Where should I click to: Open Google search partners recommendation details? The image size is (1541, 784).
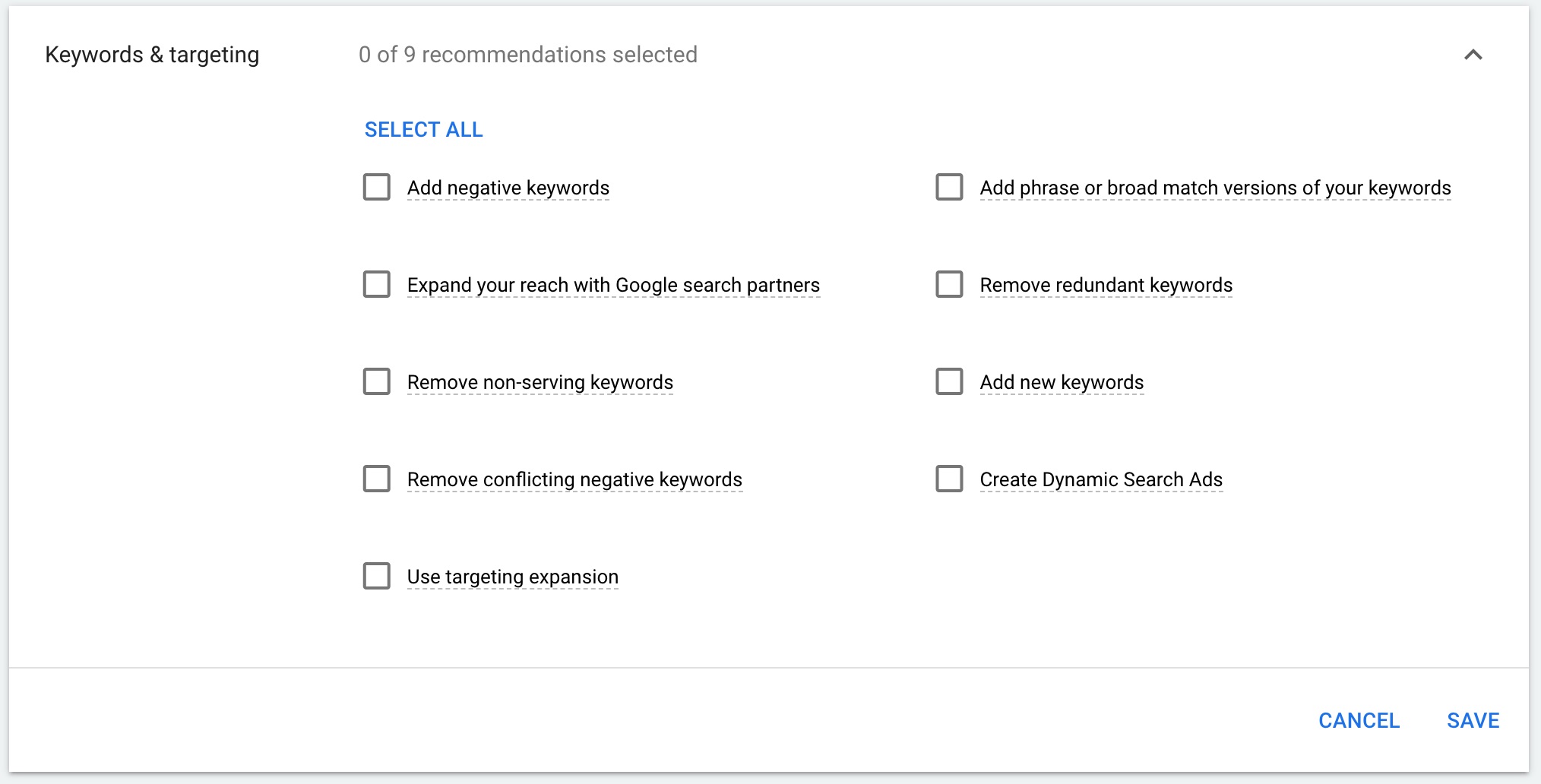[x=612, y=285]
